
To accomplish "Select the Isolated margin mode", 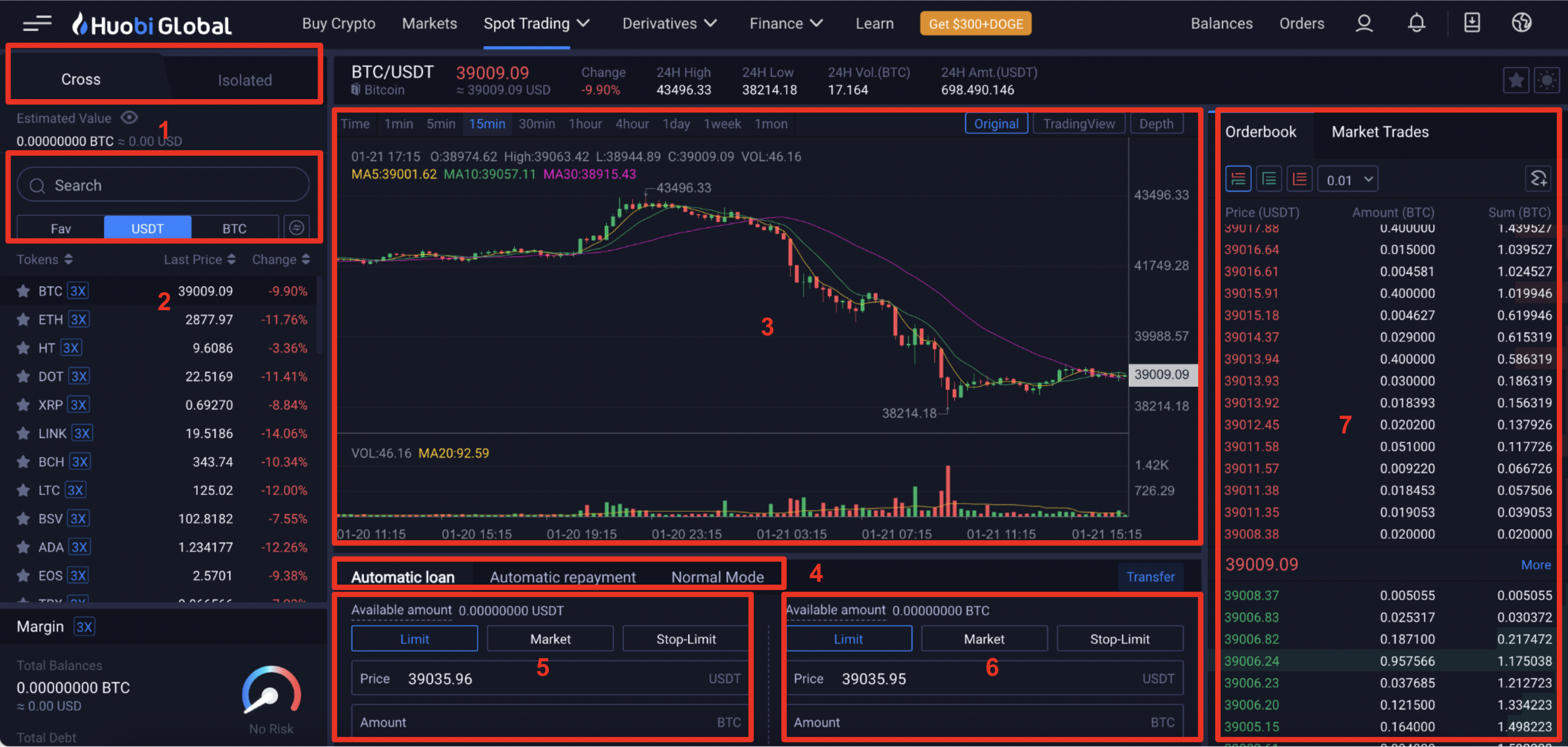I will (x=245, y=80).
